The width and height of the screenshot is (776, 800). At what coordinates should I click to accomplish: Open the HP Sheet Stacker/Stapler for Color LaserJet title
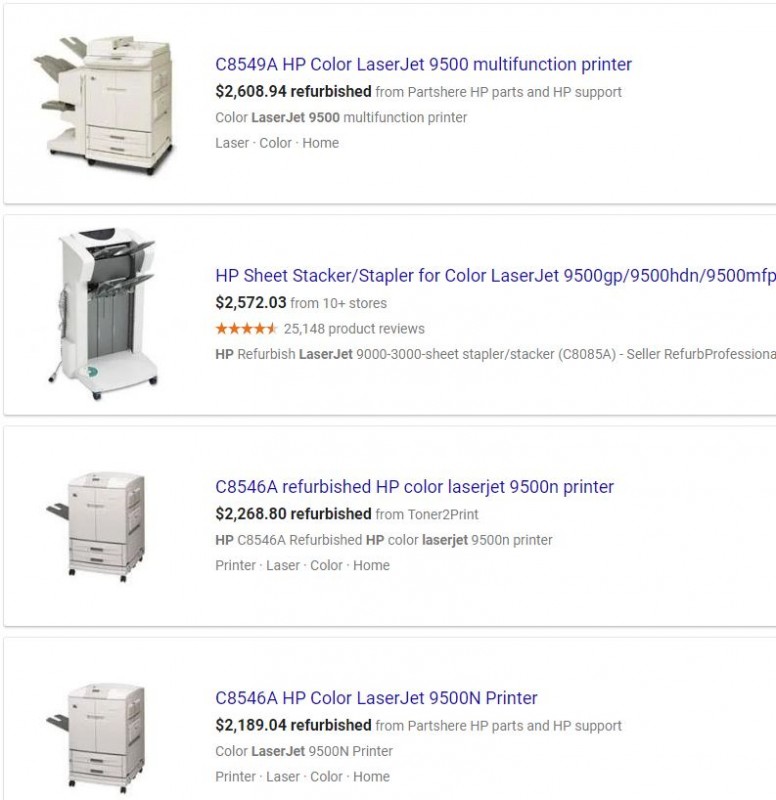(x=495, y=276)
